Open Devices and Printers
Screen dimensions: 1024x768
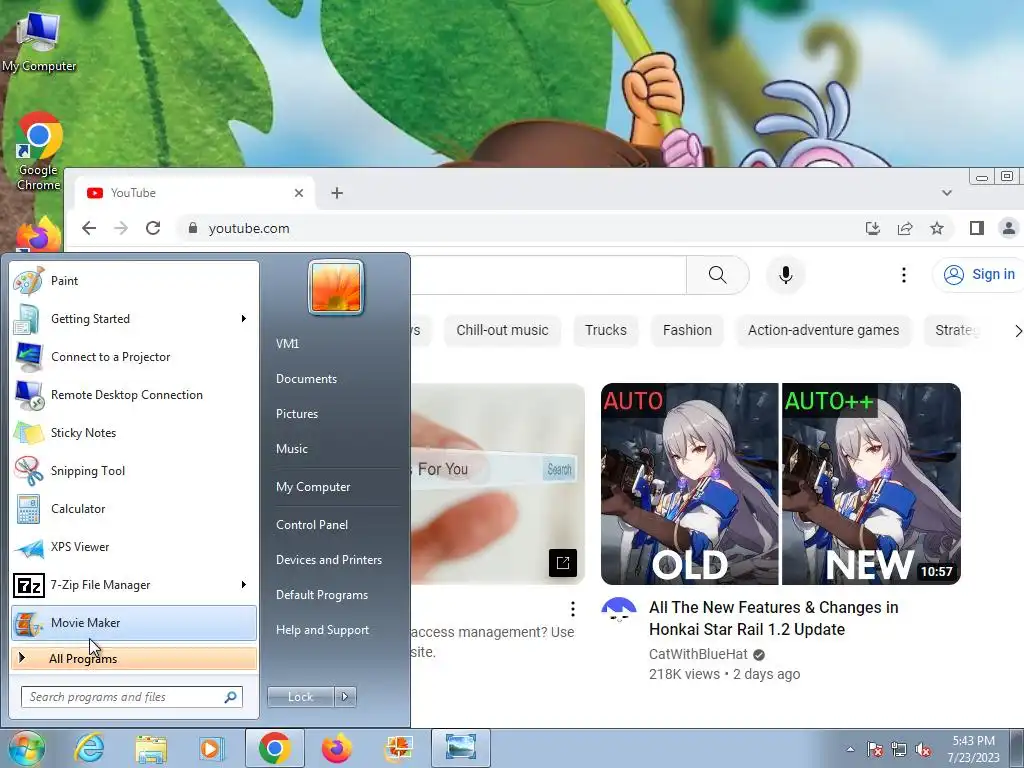pyautogui.click(x=328, y=560)
